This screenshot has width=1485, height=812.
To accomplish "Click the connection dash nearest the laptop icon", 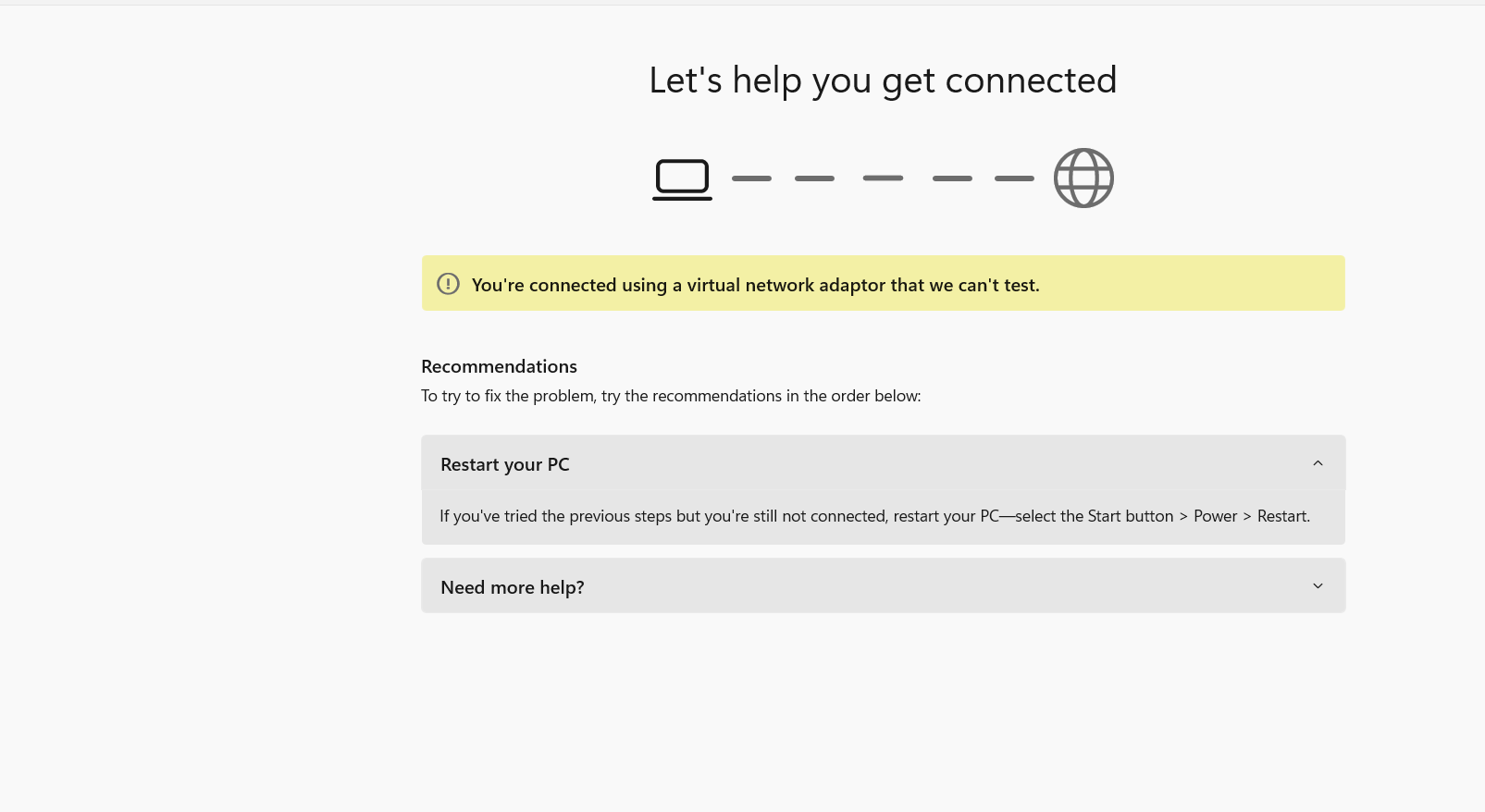I will [x=751, y=178].
